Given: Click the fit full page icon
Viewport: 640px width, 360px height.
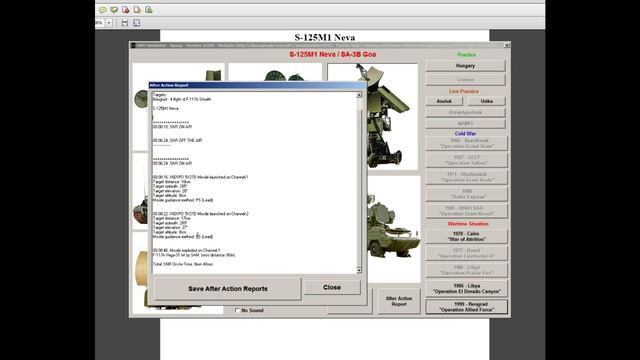Looking at the screenshot, I should pos(136,23).
